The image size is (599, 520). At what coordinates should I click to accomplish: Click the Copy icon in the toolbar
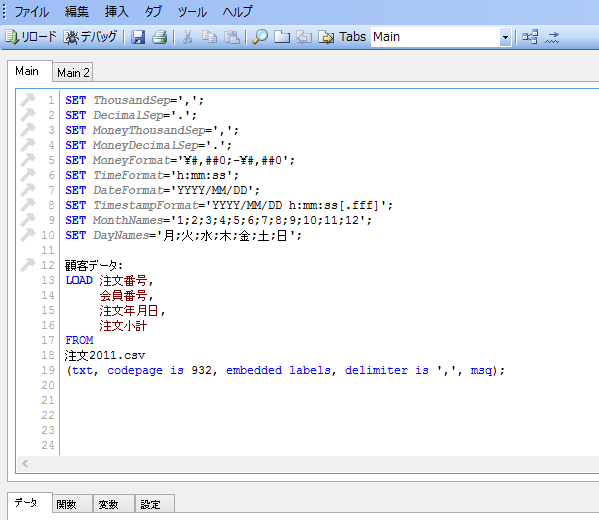[209, 37]
